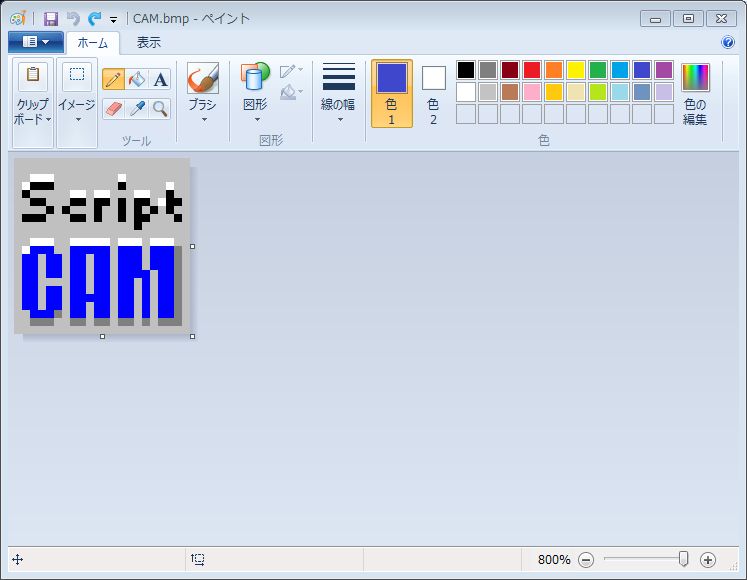Open the Edit colors rainbow button
The image size is (747, 580).
click(x=696, y=77)
